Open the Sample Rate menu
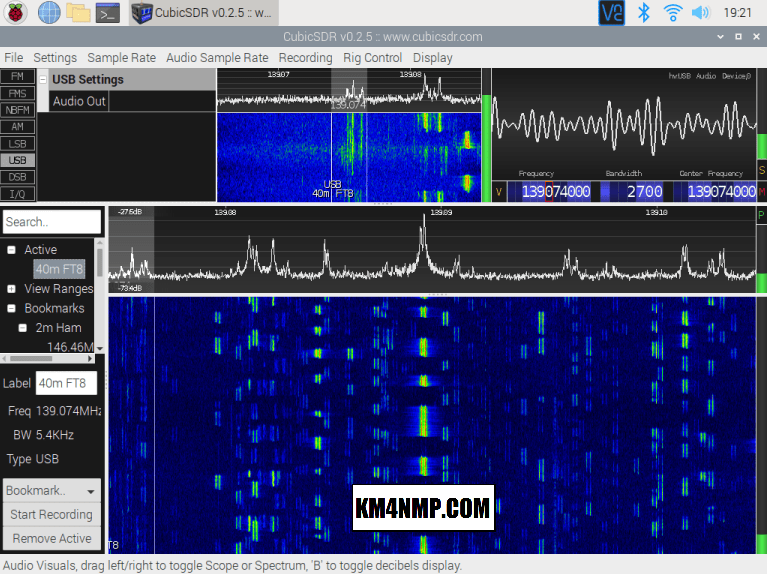The image size is (767, 574). 120,58
